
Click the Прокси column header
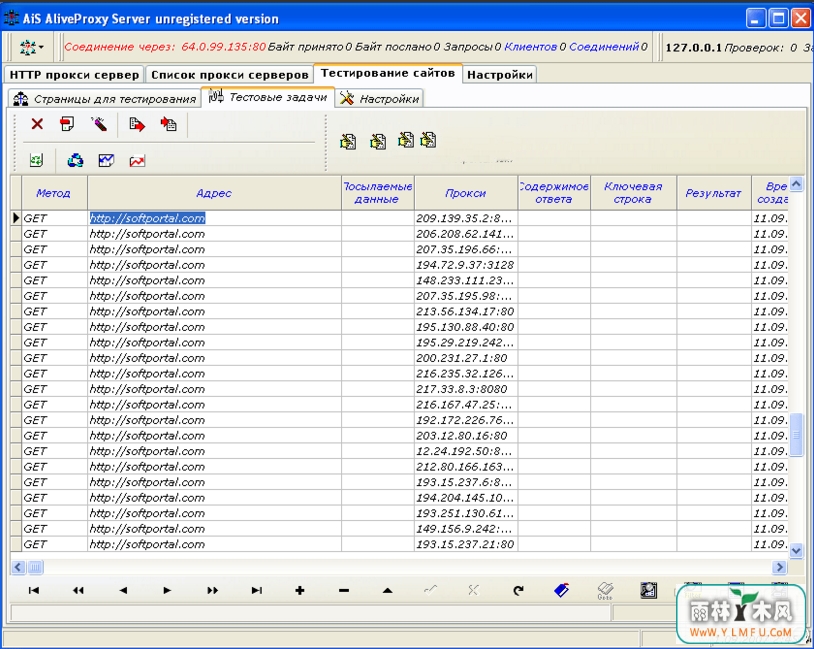point(466,193)
